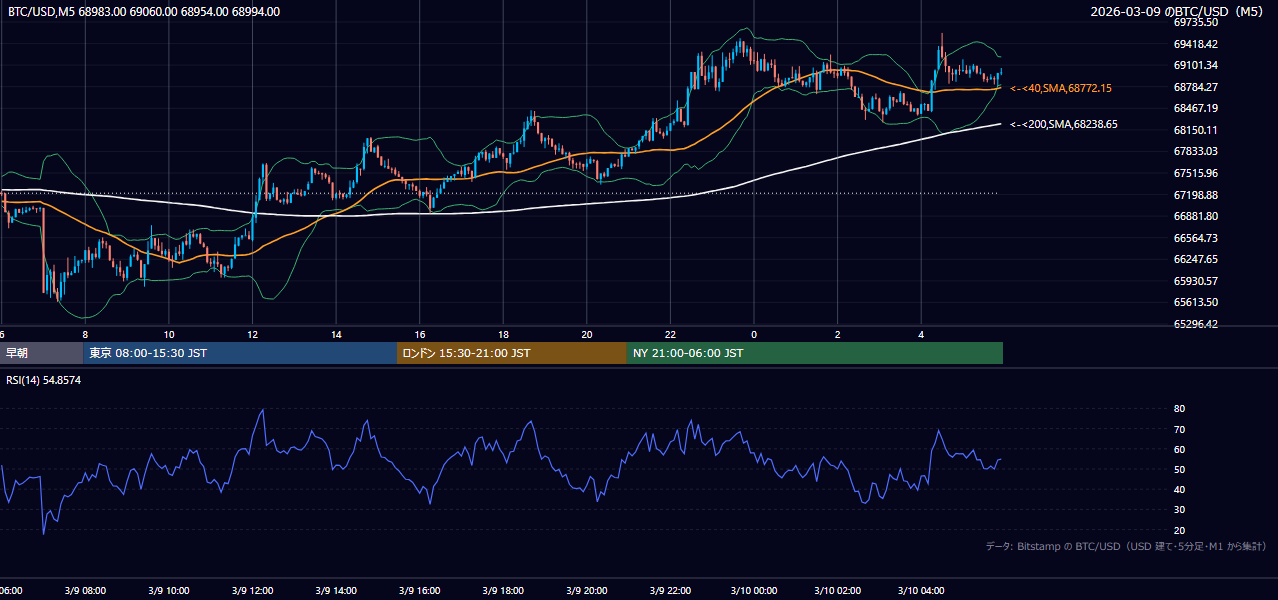Click RSI scale value 30
The image size is (1278, 600).
pyautogui.click(x=1179, y=509)
